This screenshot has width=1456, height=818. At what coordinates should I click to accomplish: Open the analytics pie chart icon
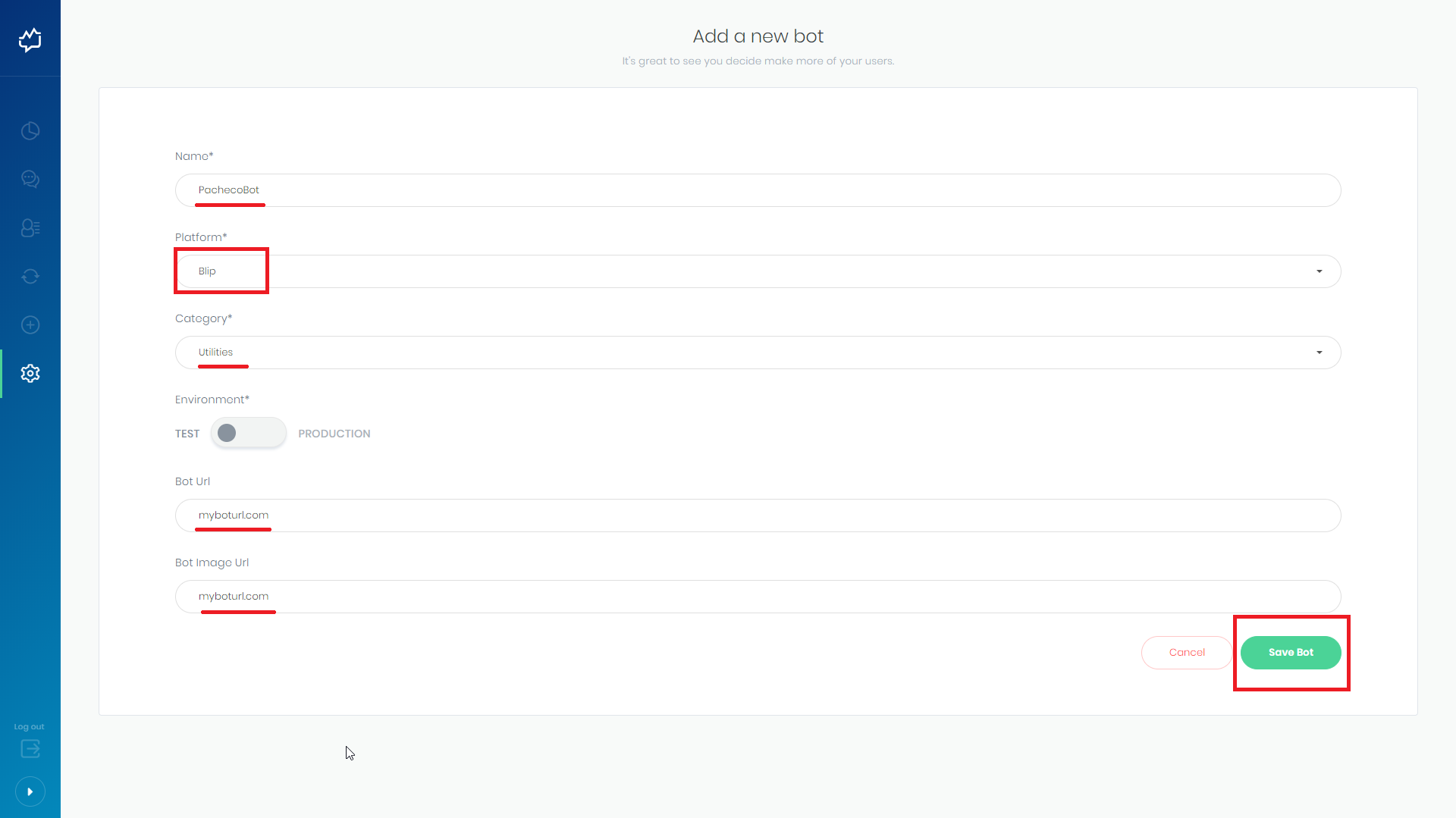coord(30,131)
